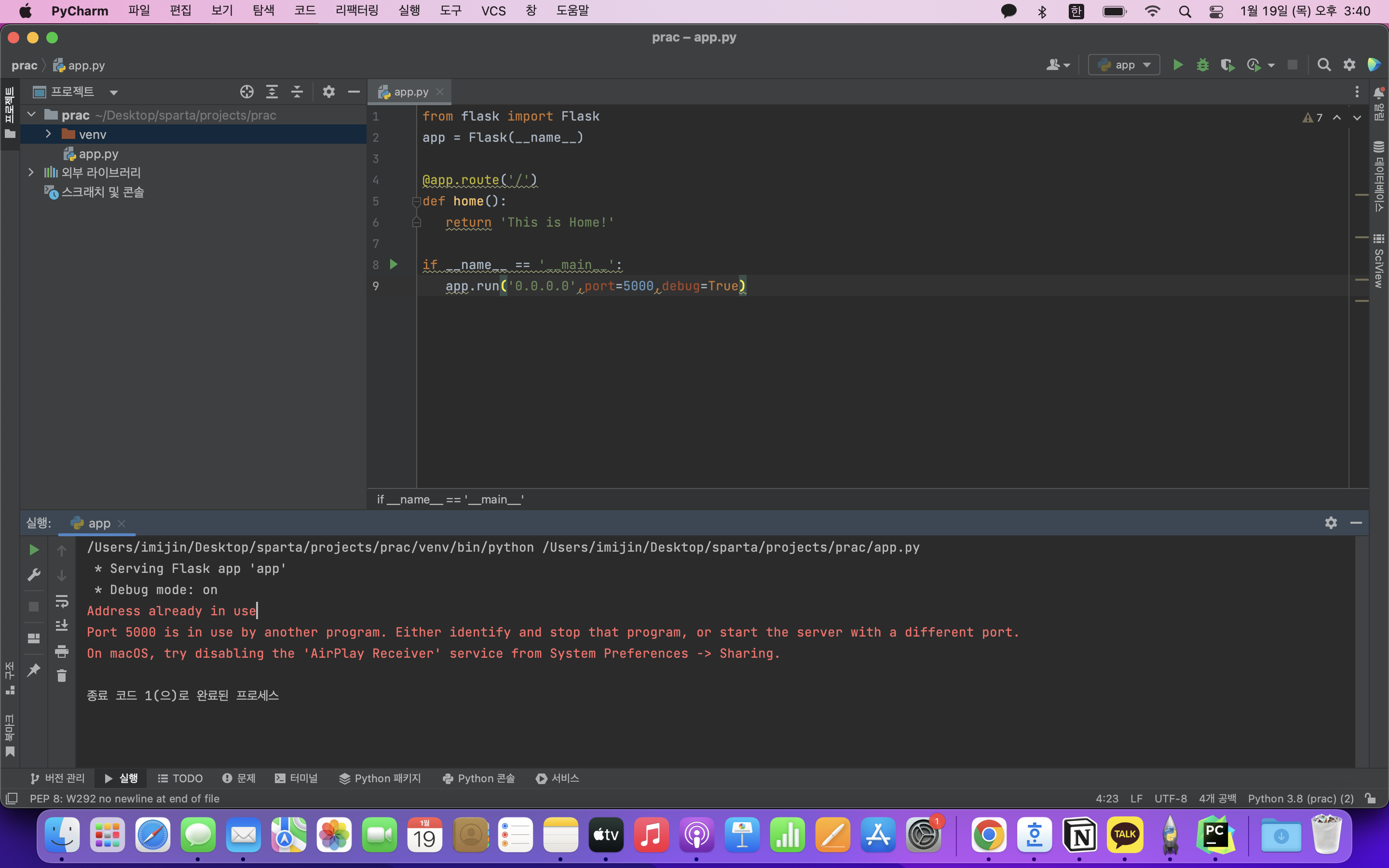Toggle the read-only lock in status bar
Viewport: 1389px width, 868px height.
[x=1370, y=799]
